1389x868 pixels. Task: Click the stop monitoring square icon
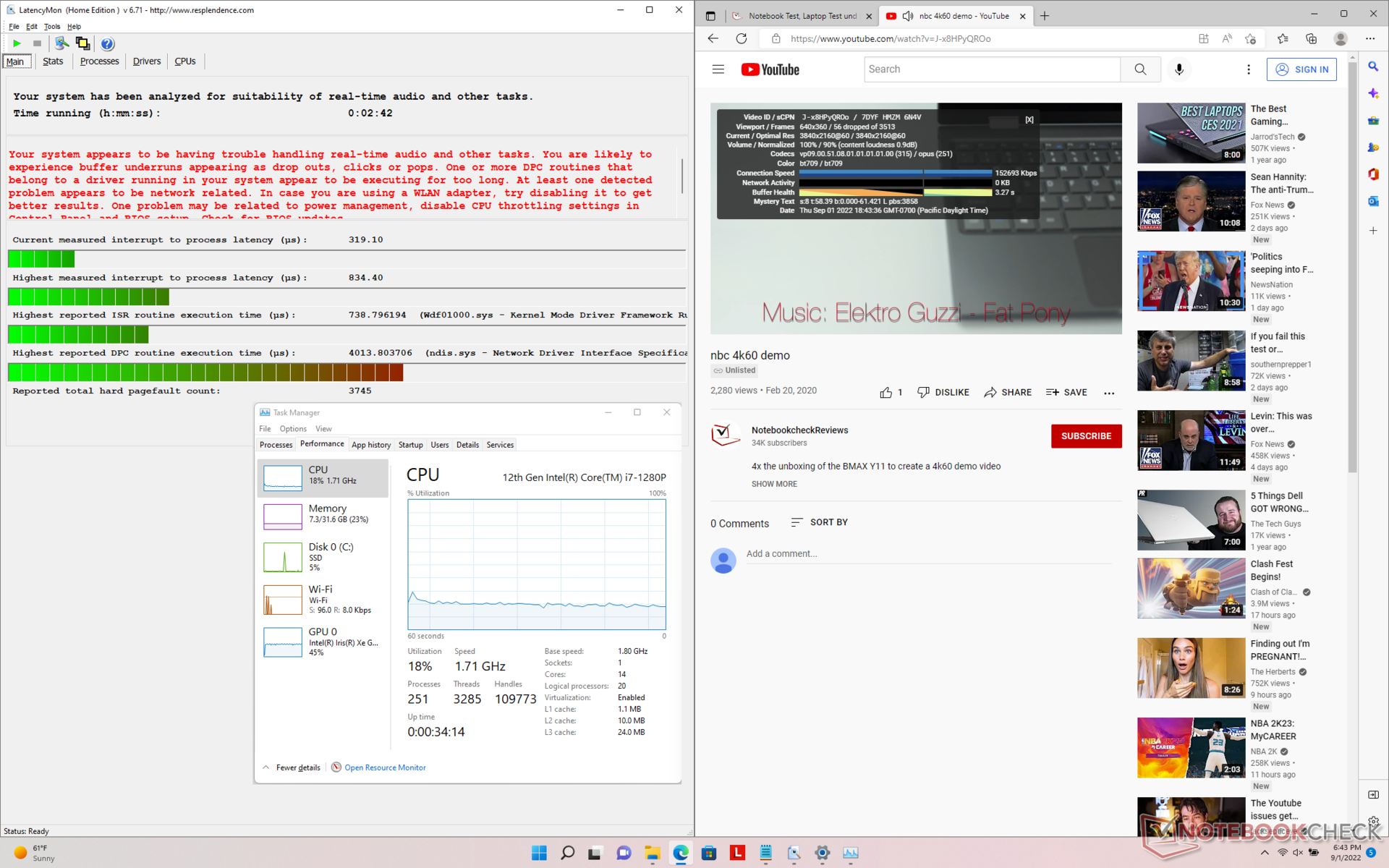click(x=38, y=43)
